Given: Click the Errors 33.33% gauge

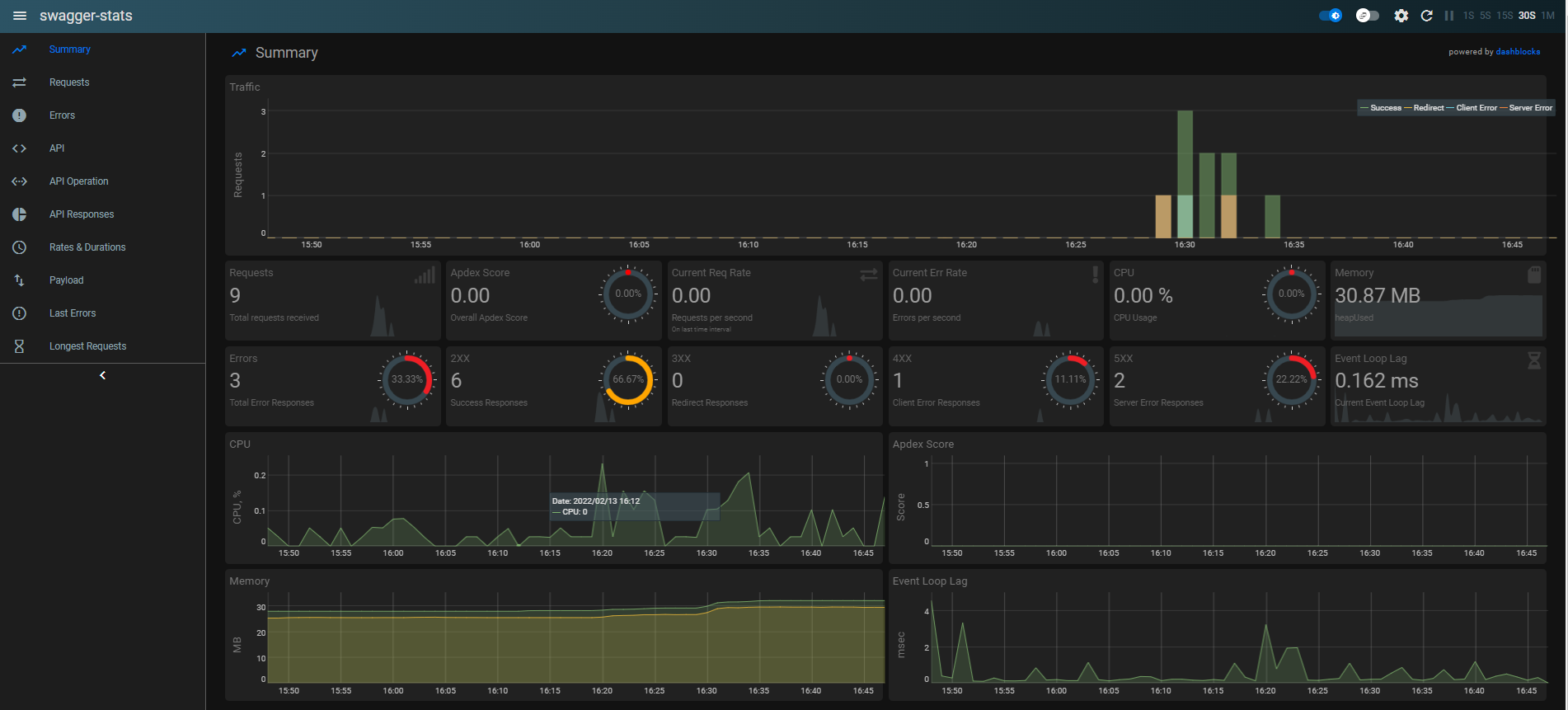Looking at the screenshot, I should (x=407, y=380).
